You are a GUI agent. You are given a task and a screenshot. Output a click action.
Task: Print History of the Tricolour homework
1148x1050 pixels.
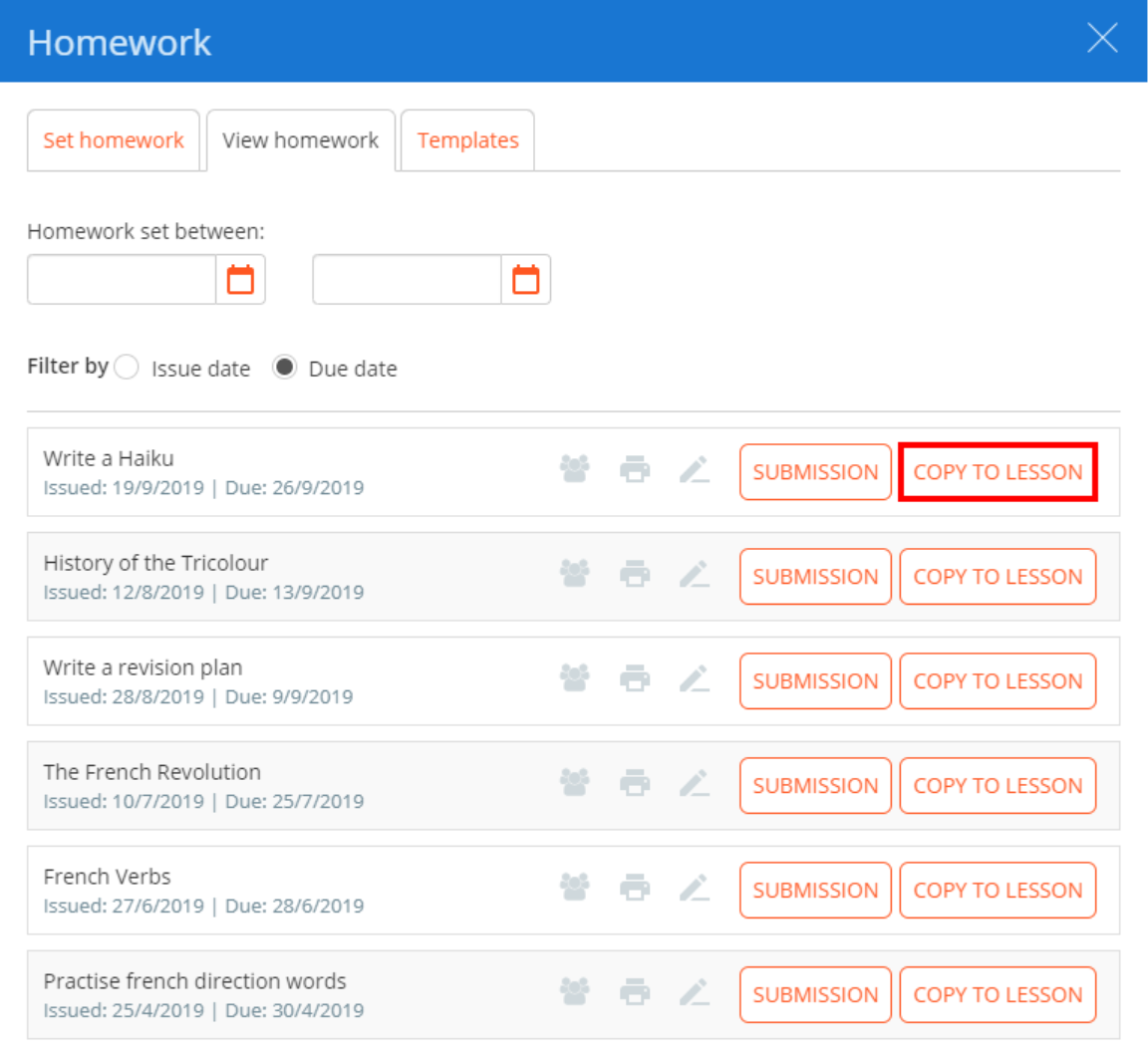click(x=635, y=574)
